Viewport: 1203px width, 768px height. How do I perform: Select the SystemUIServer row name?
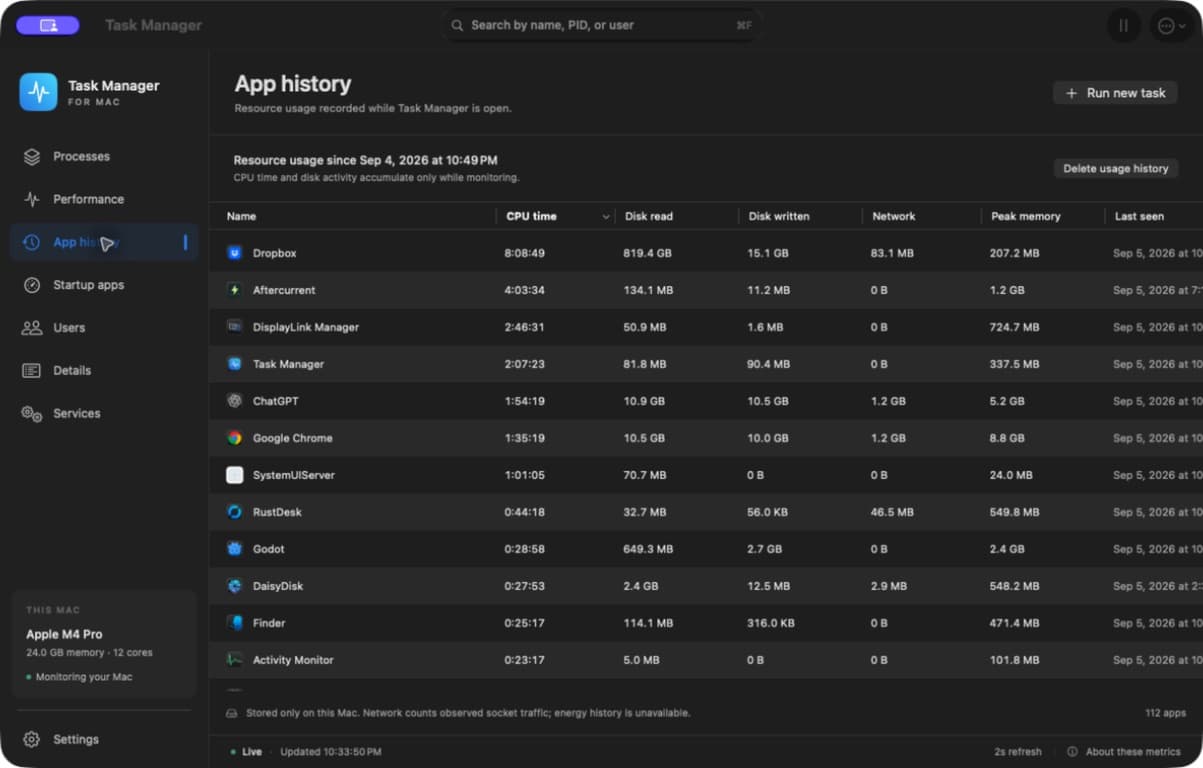pos(294,476)
